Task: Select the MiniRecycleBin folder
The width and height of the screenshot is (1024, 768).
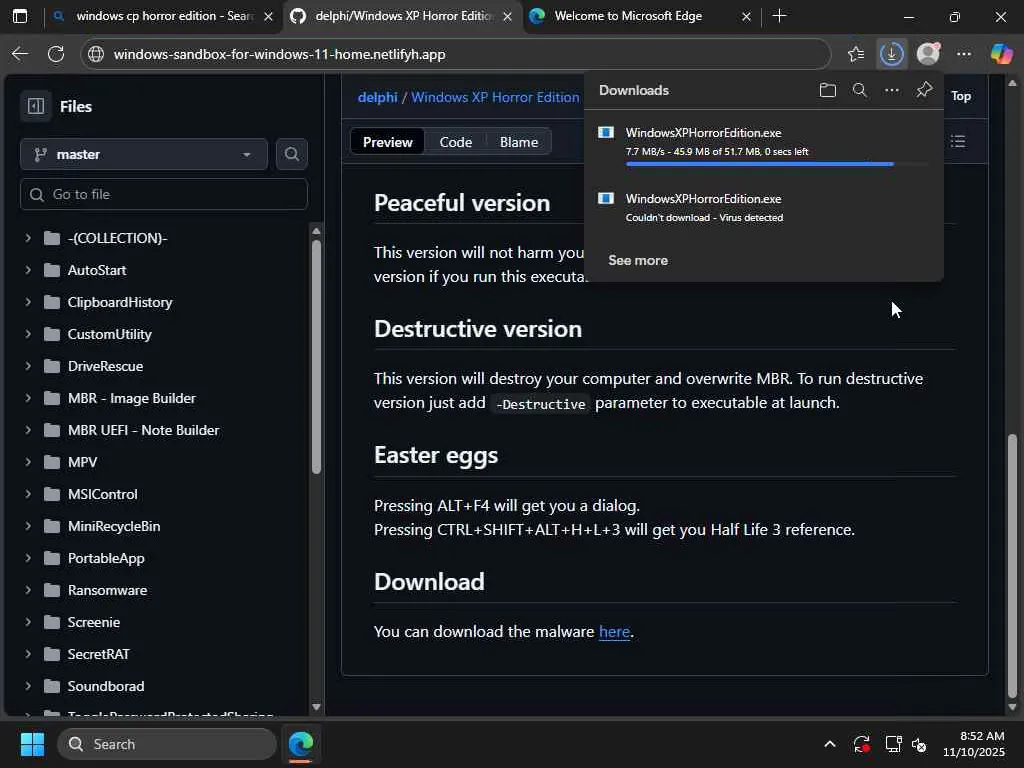Action: [x=114, y=526]
